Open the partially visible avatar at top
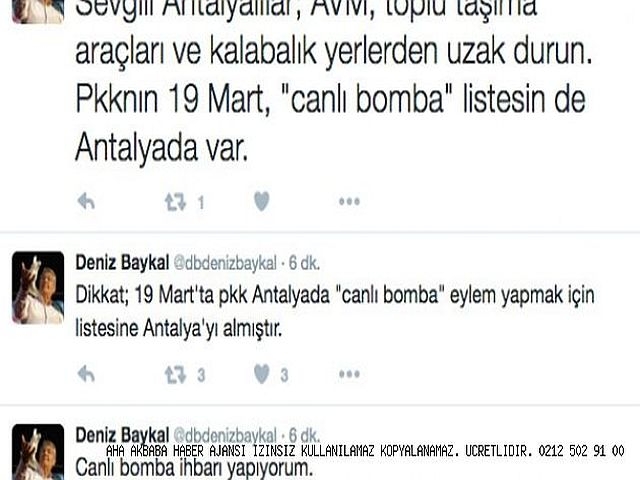Image resolution: width=640 pixels, height=480 pixels. (38, 11)
